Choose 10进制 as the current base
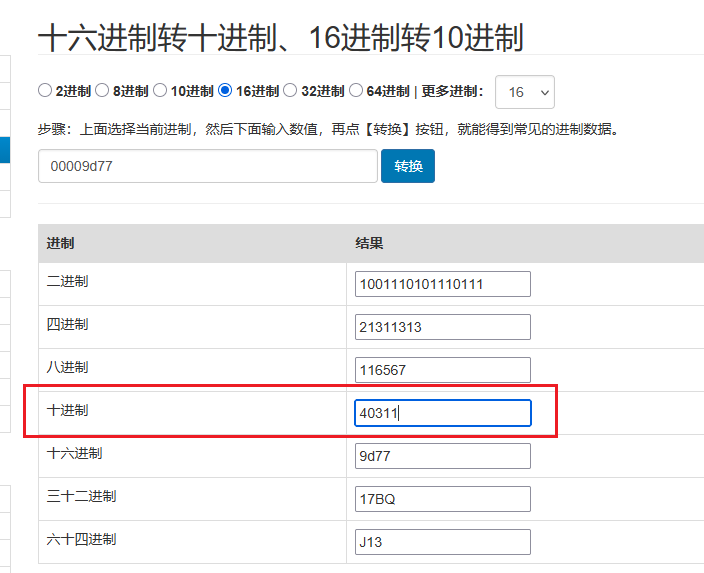704x573 pixels. coord(160,91)
